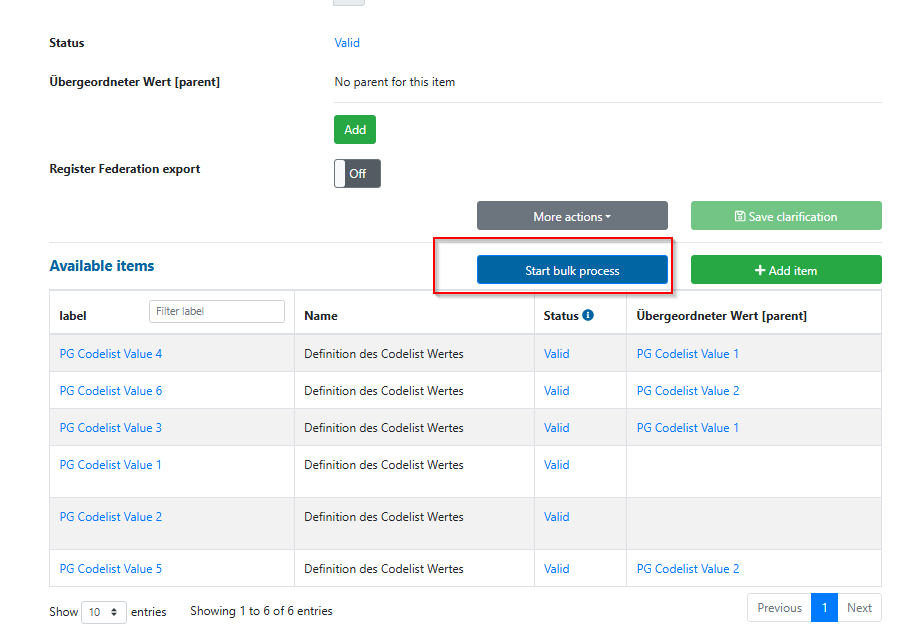Go to the Previous pagination page
This screenshot has height=644, width=922.
click(779, 608)
